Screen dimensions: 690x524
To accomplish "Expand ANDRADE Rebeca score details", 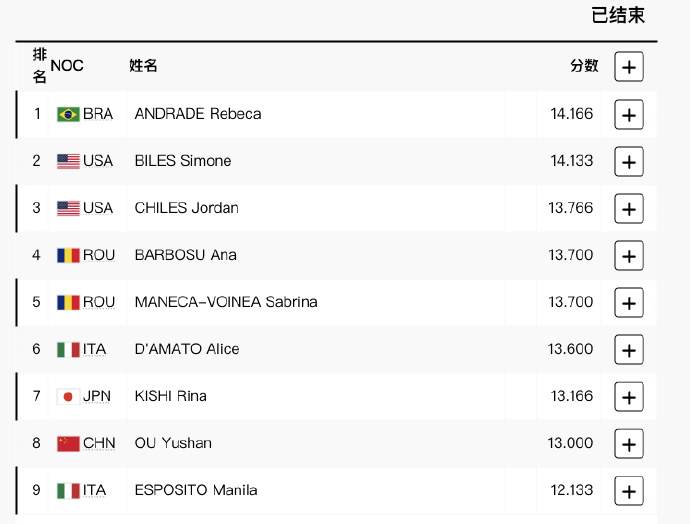I will [628, 115].
